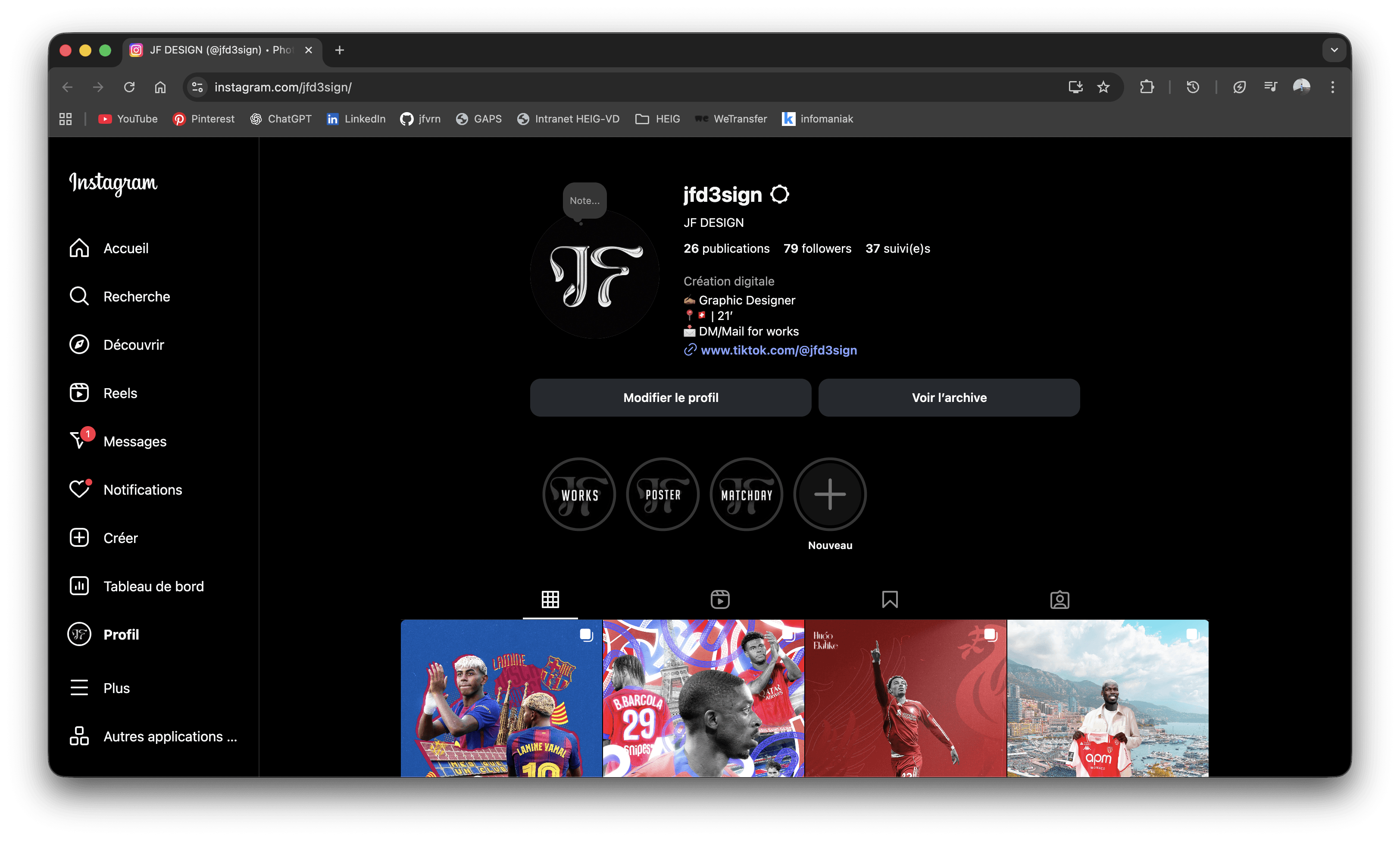Open the Profil avatar in sidebar
The width and height of the screenshot is (1400, 841).
(79, 635)
